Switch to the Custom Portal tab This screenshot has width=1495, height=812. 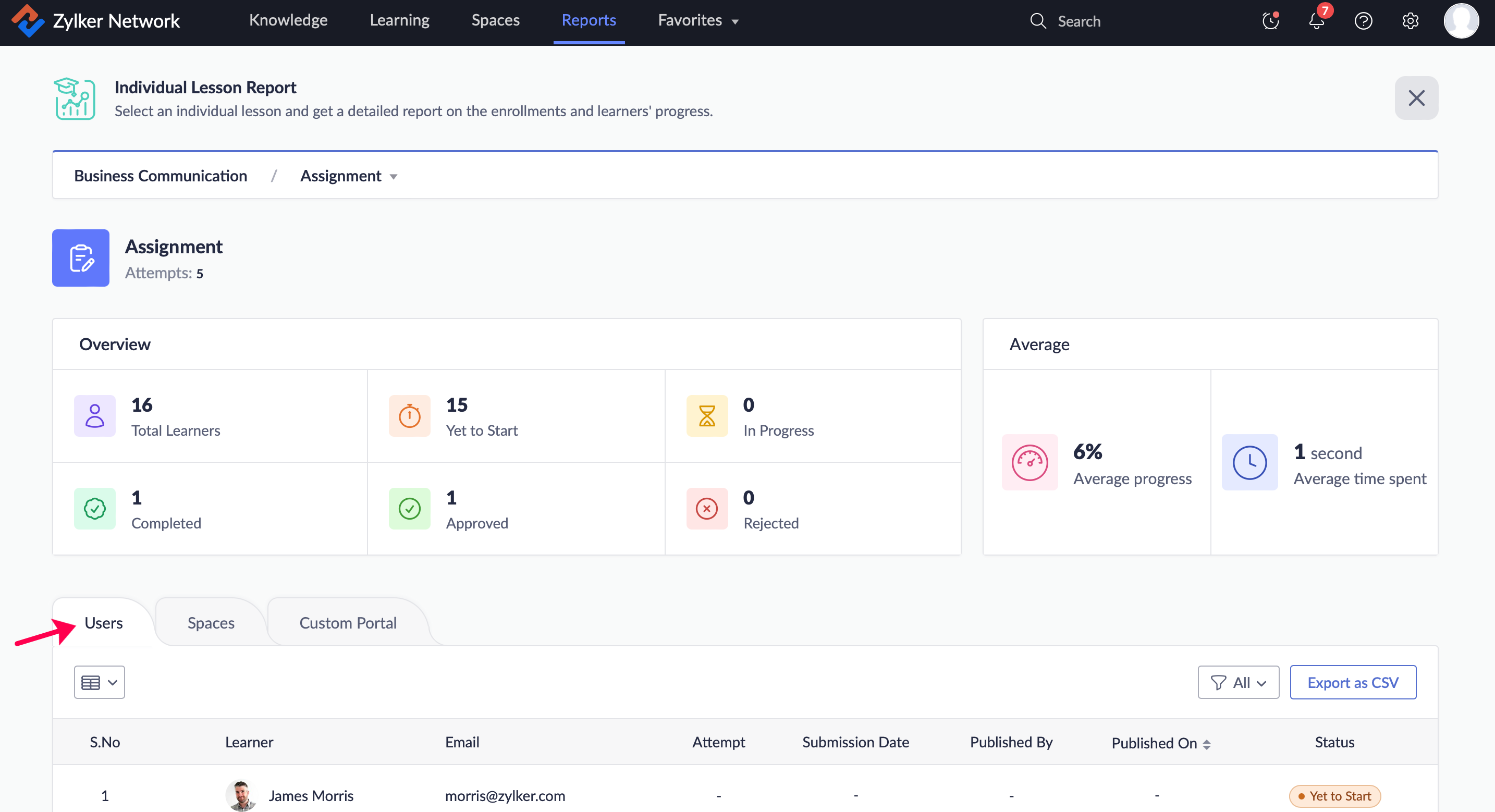click(348, 622)
